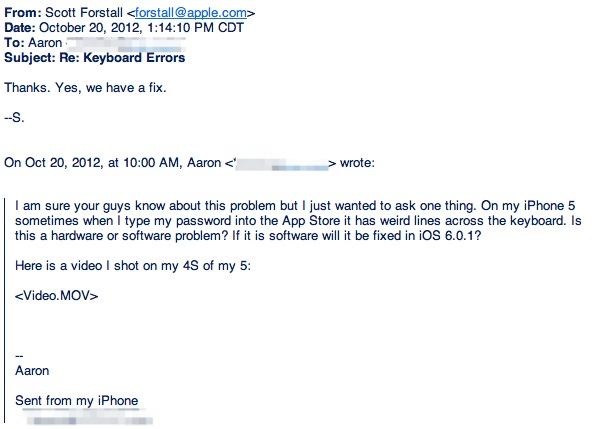Screen dimensions: 593x429
Task: Click the blurred address before 'wrote:'
Action: click(282, 165)
